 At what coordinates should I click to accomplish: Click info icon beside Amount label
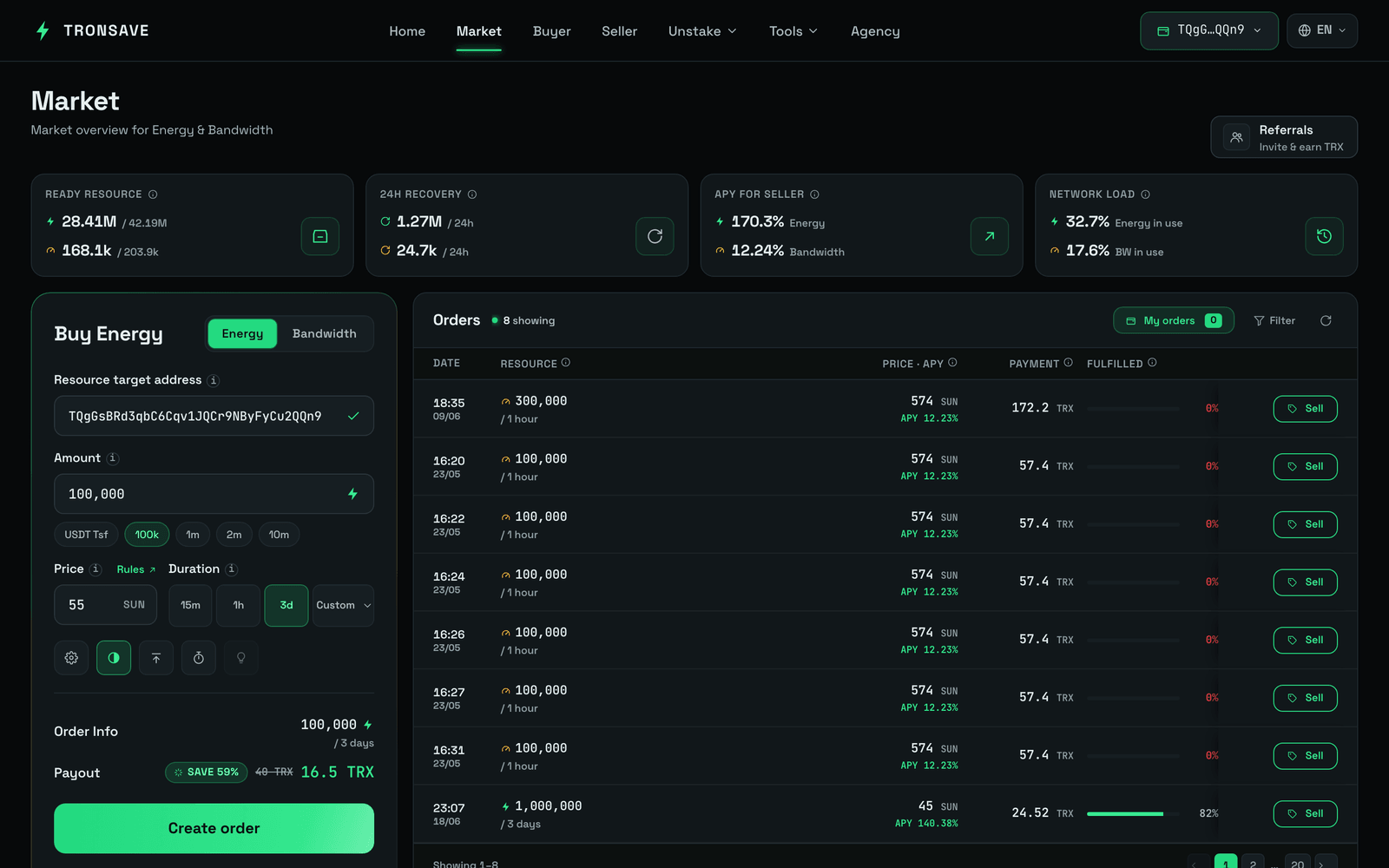112,458
